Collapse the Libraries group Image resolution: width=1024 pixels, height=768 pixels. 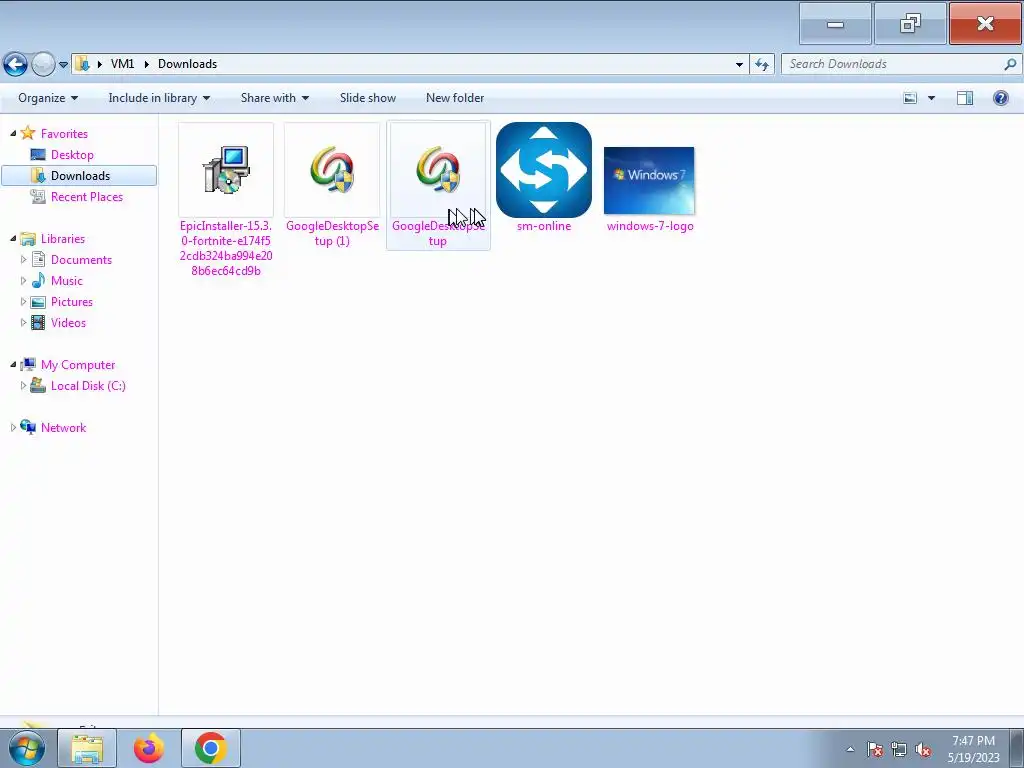[13, 238]
